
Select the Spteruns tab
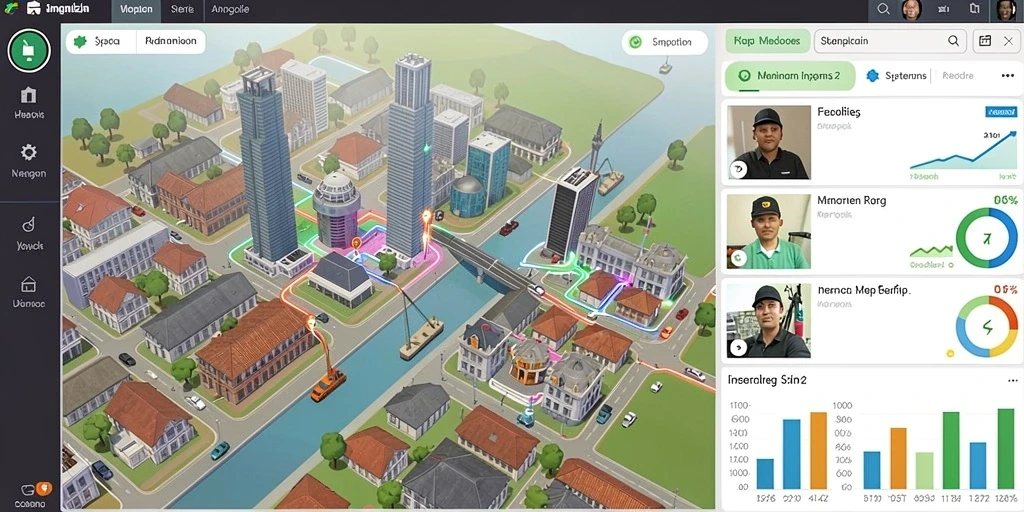pos(897,76)
